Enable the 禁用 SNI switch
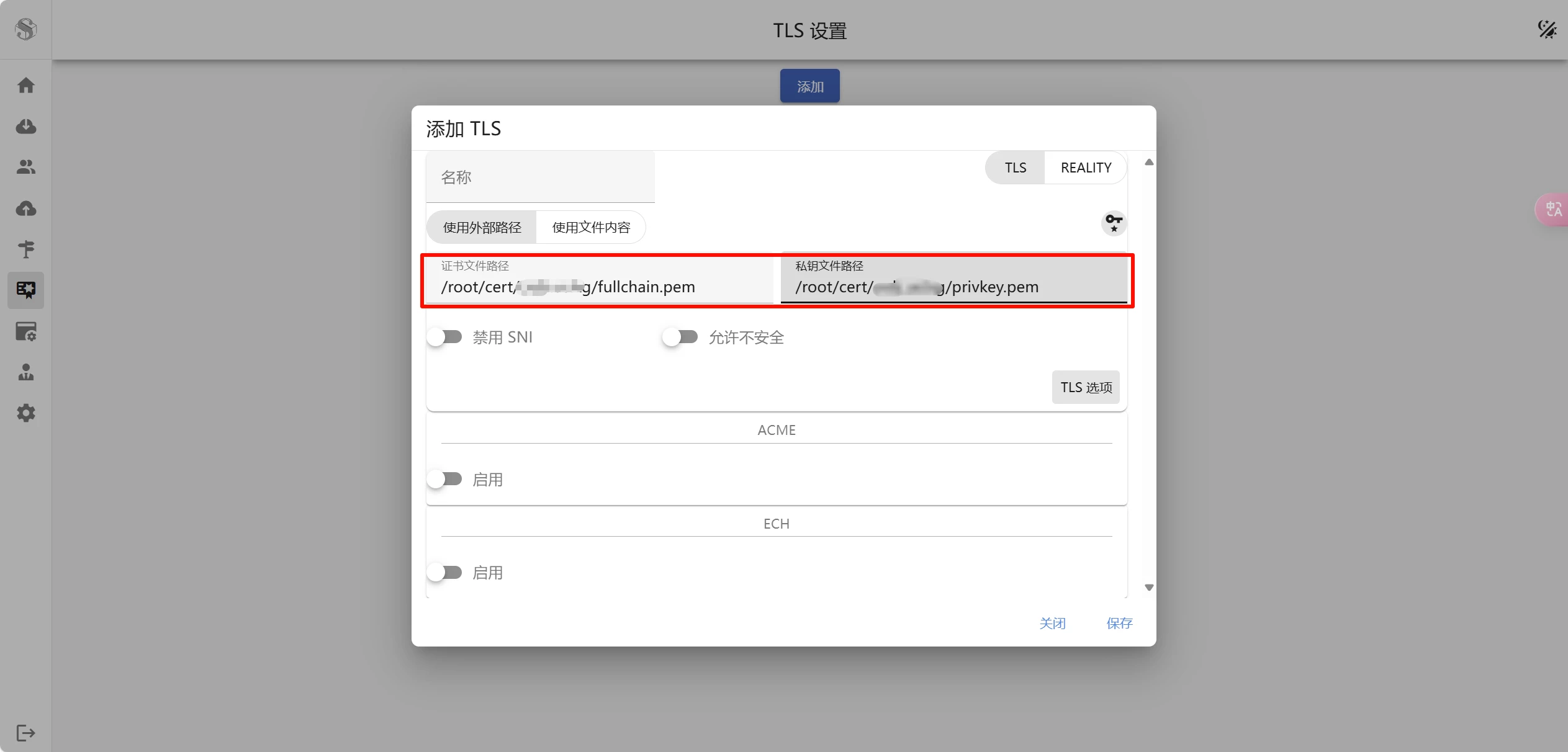The width and height of the screenshot is (1568, 752). [445, 337]
